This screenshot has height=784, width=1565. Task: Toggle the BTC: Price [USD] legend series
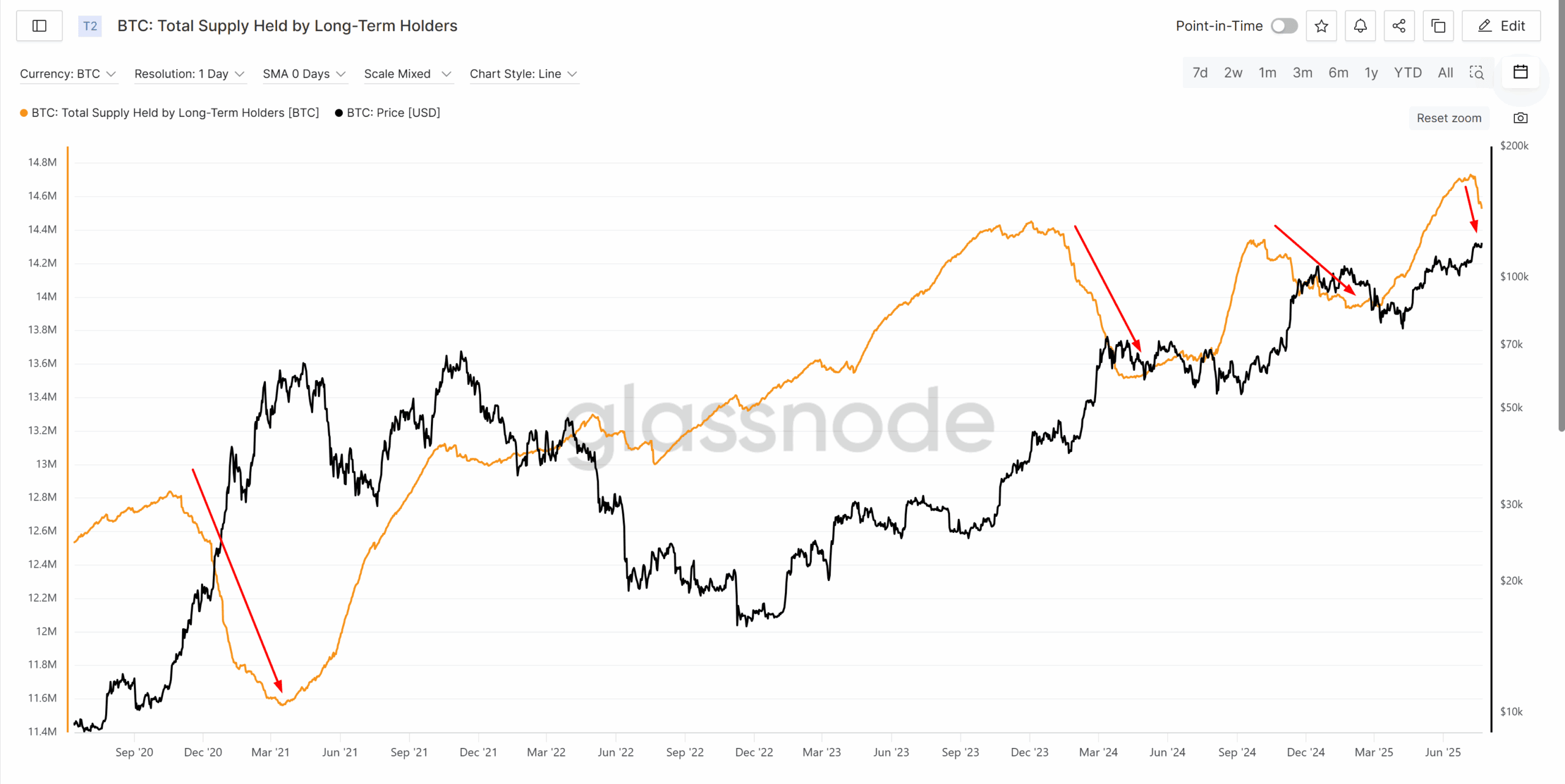[392, 112]
